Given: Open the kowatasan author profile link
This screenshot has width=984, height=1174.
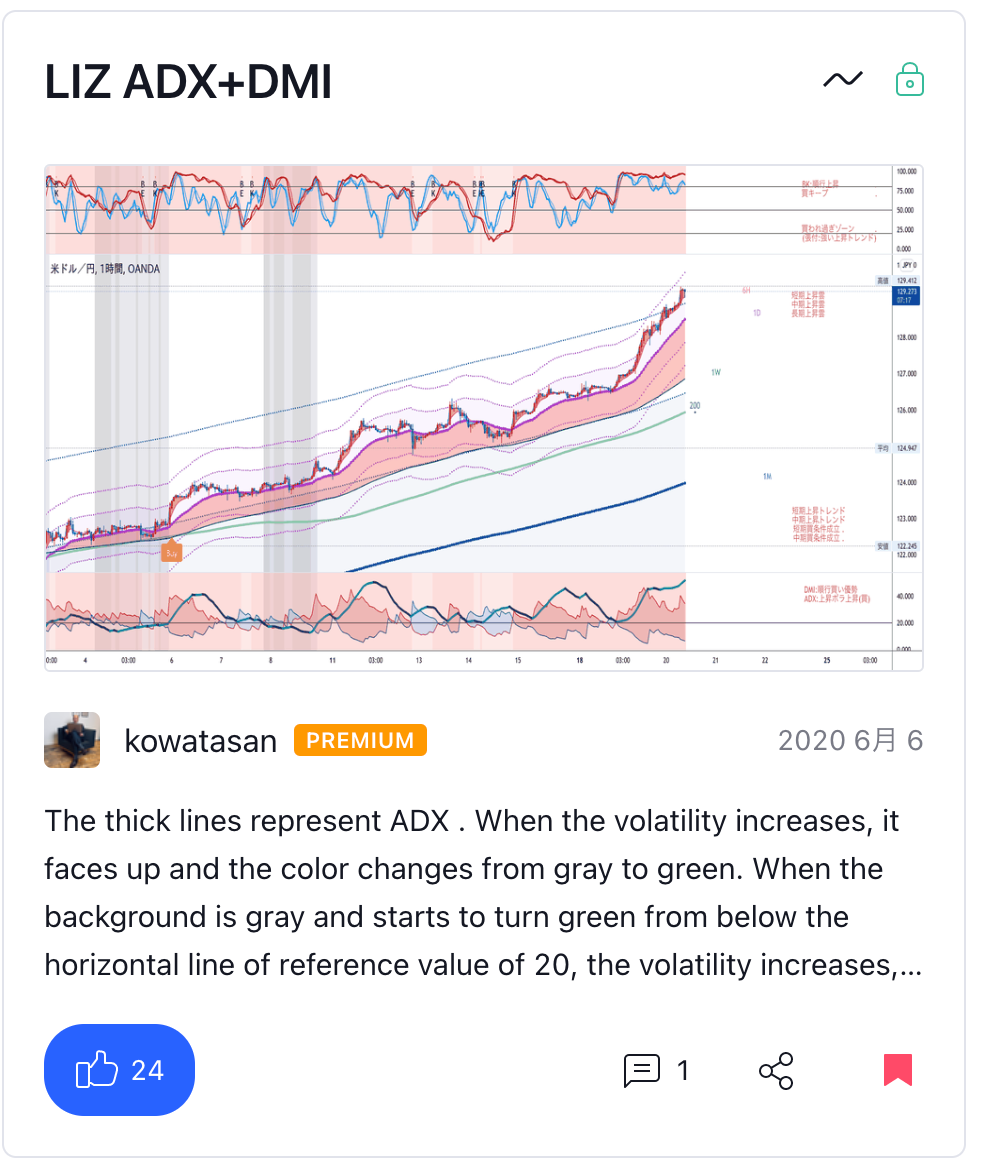Looking at the screenshot, I should click(200, 741).
